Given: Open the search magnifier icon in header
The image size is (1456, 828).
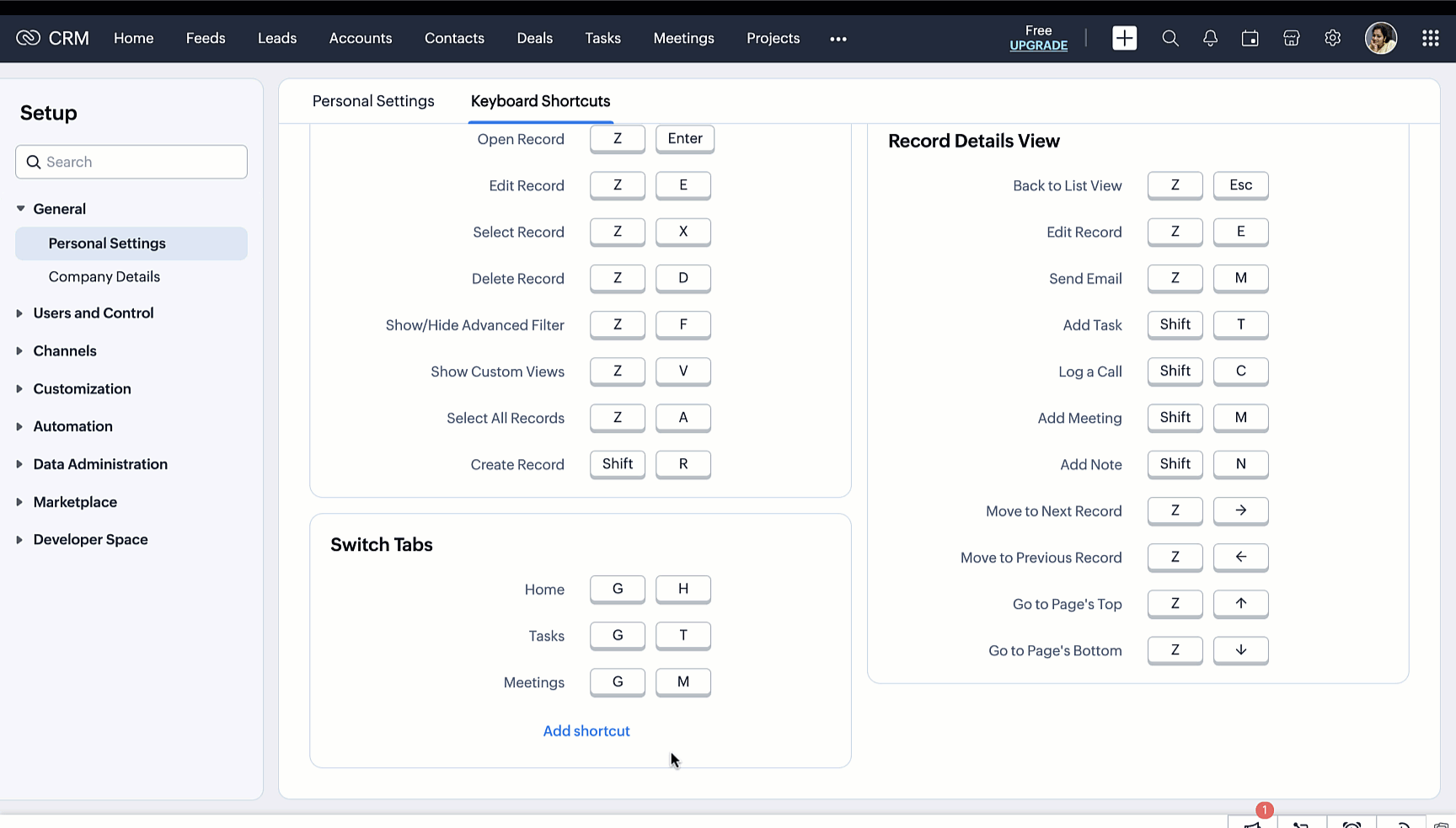Looking at the screenshot, I should 1170,38.
